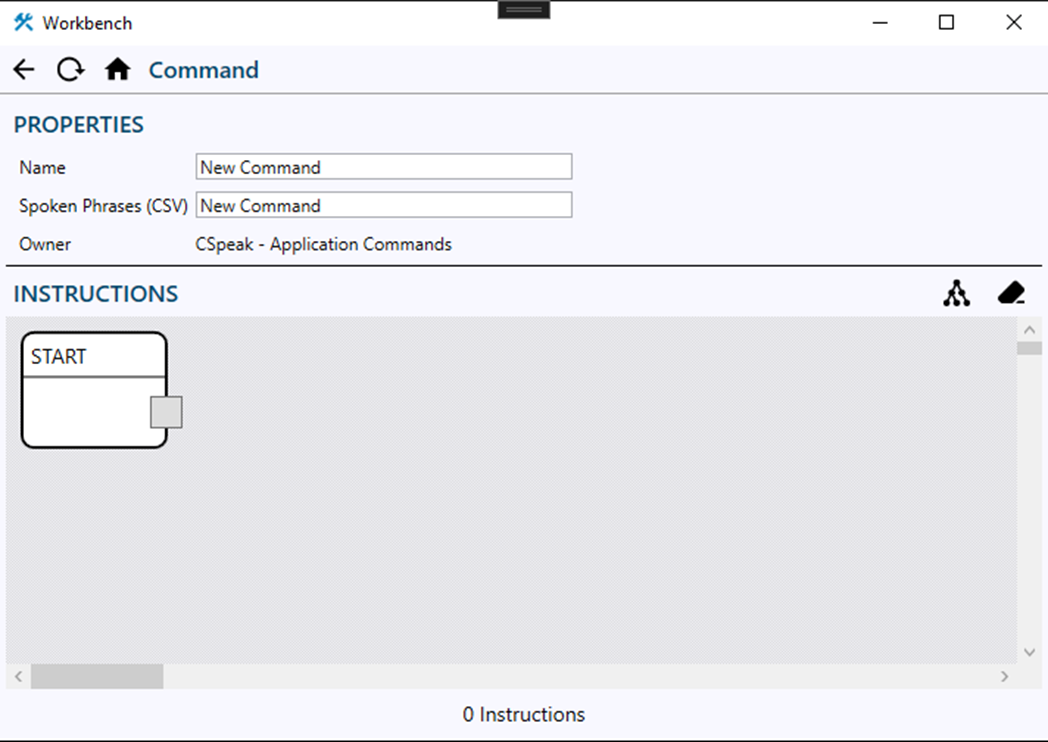Click the horizontal scrollbar right arrow
This screenshot has height=742, width=1048.
point(1005,677)
